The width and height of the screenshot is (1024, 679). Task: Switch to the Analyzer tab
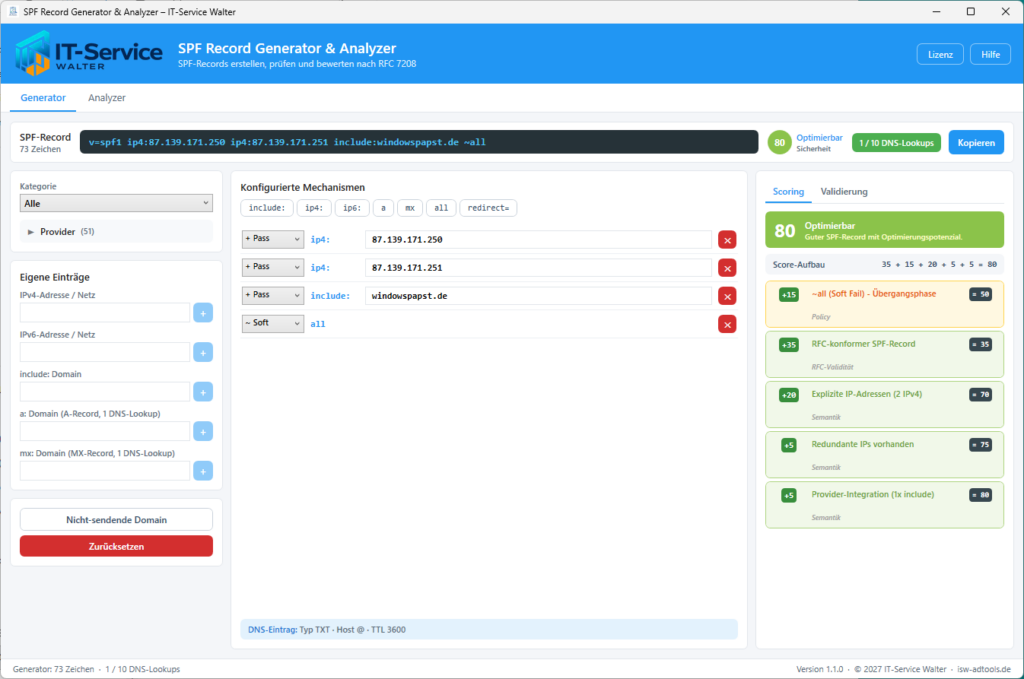tap(106, 98)
